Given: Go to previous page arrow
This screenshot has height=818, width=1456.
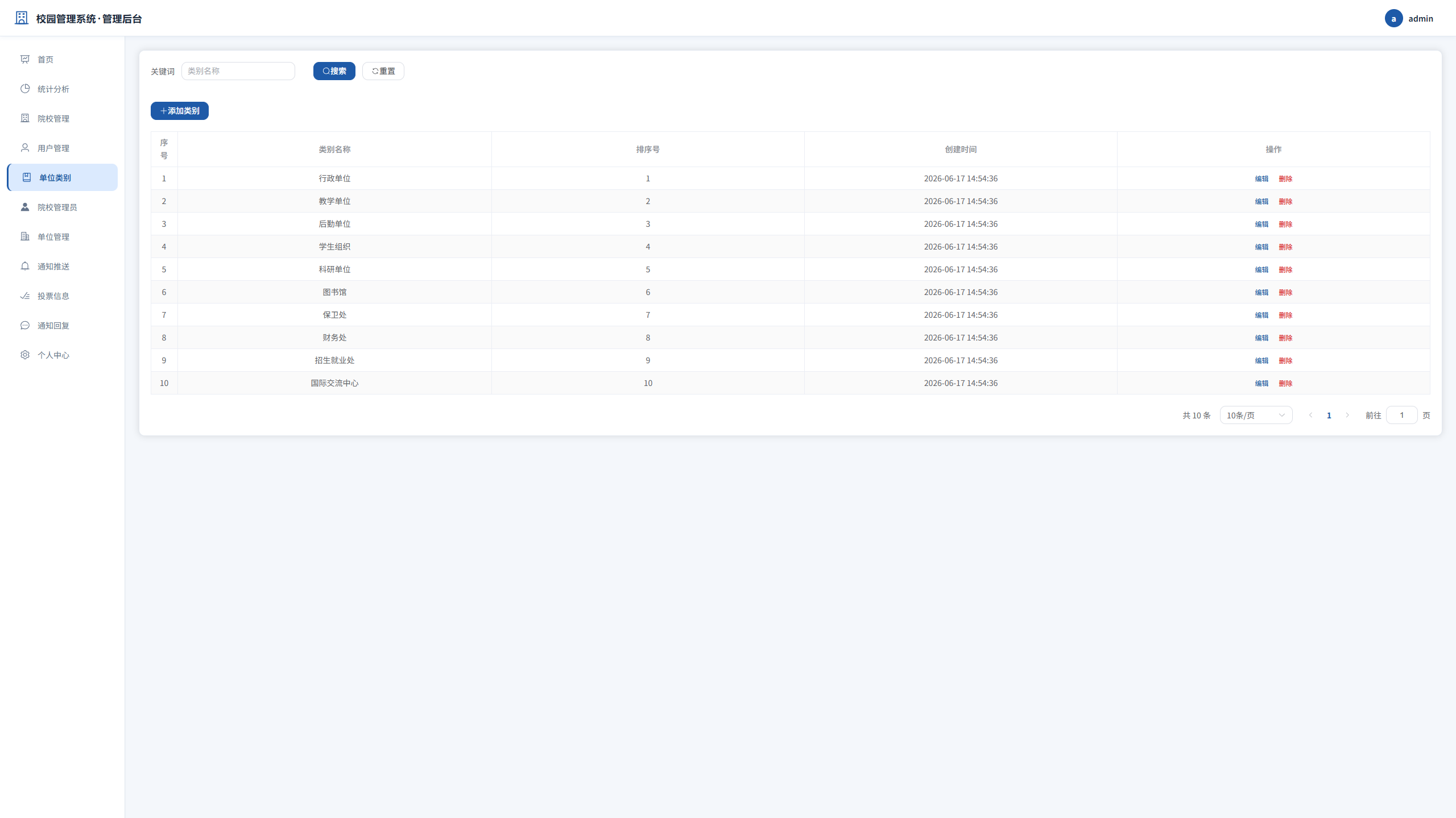Looking at the screenshot, I should [x=1311, y=415].
